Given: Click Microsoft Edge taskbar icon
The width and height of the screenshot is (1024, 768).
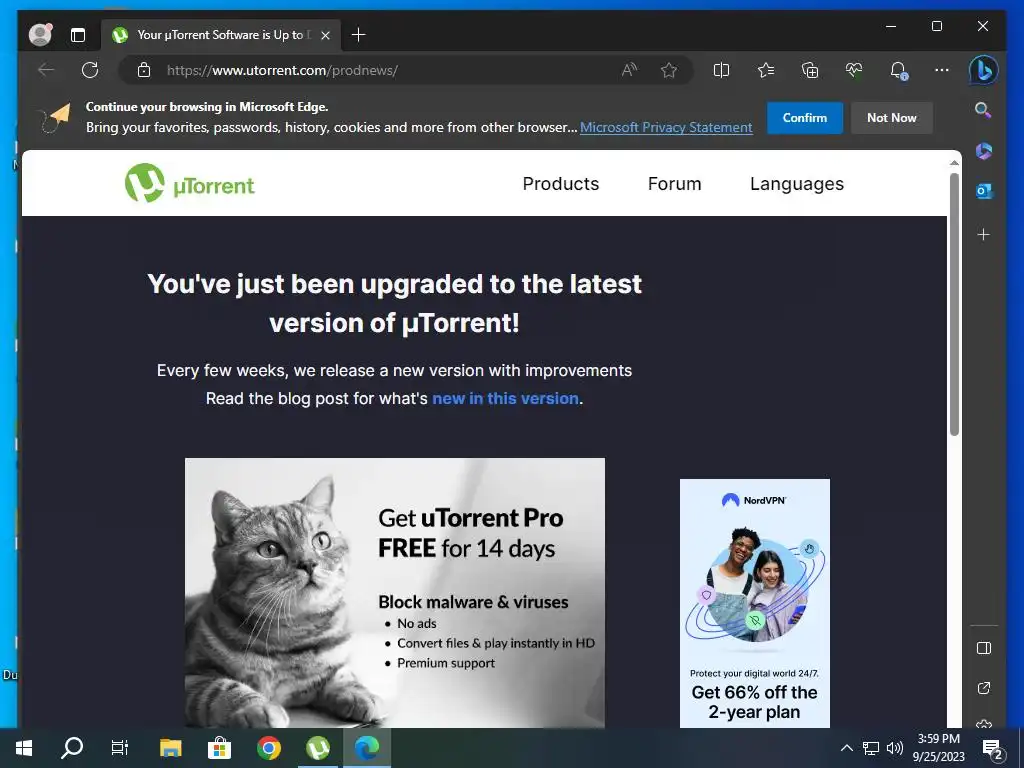Looking at the screenshot, I should [x=366, y=748].
